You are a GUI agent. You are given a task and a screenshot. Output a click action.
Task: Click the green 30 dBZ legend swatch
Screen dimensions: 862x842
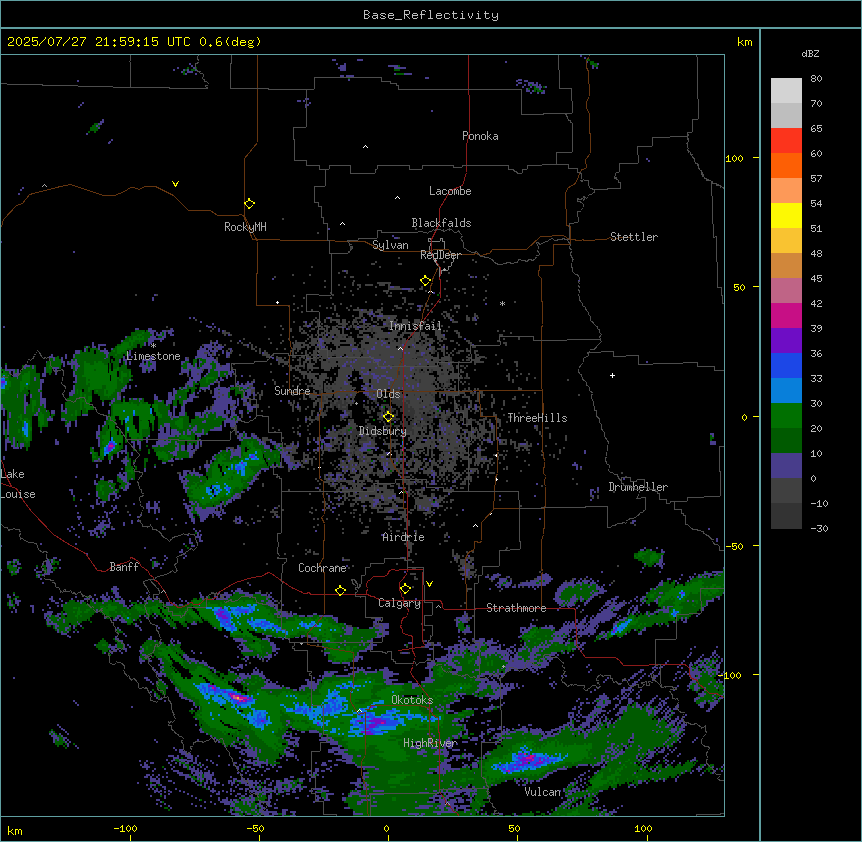tap(786, 416)
